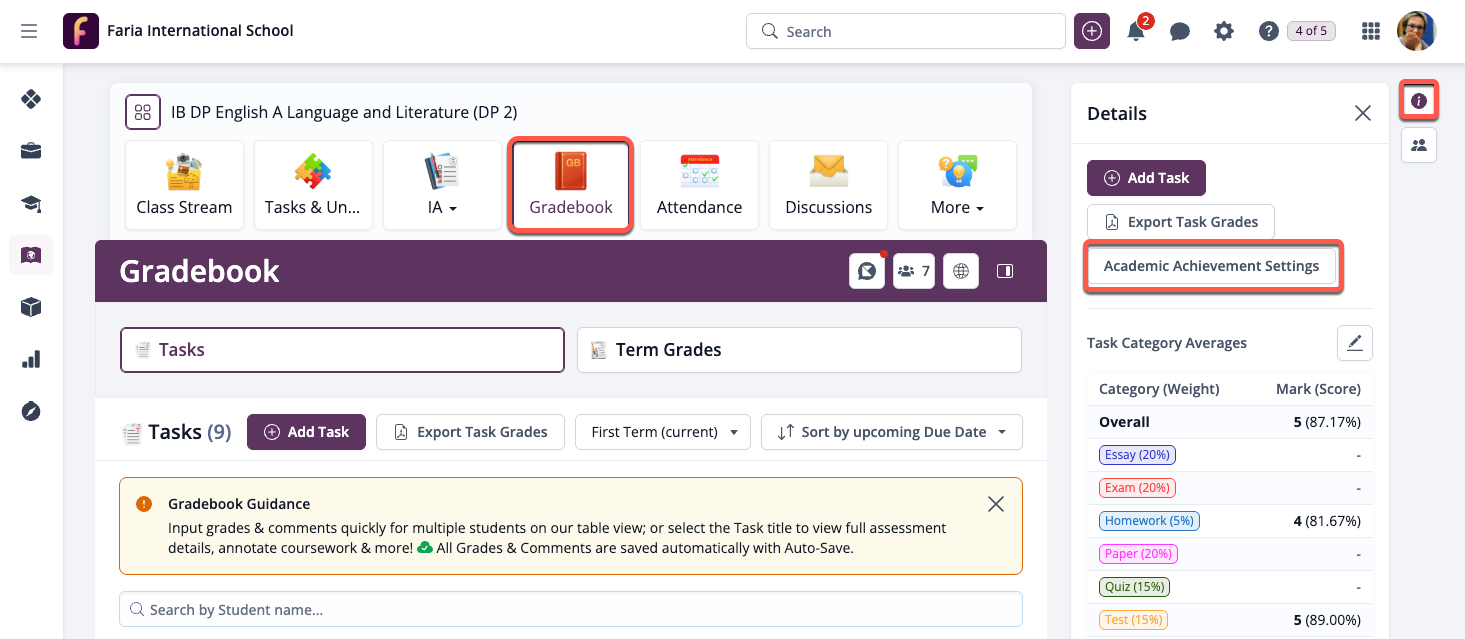Expand the First Term (current) dropdown
Viewport: 1465px width, 639px height.
pos(663,432)
